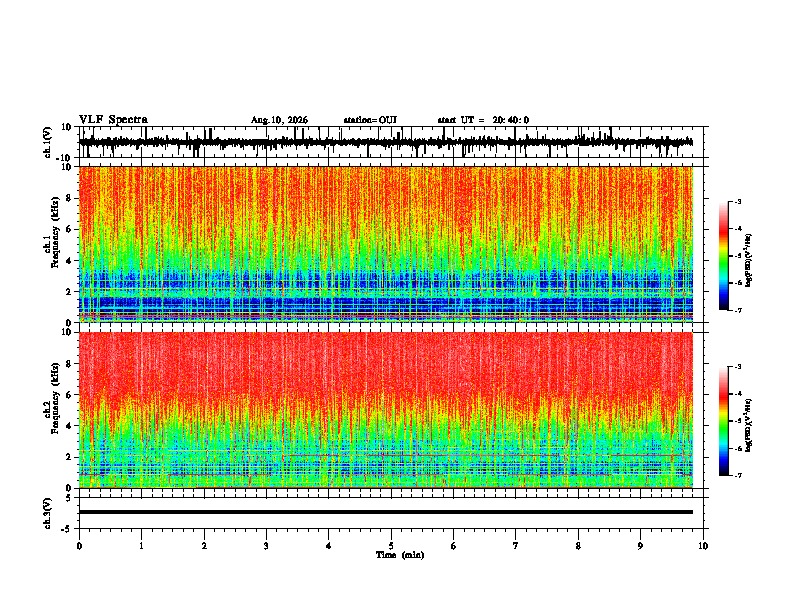Image resolution: width=792 pixels, height=612 pixels.
Task: Click the ch.2 "Frequency (kHz)" axis label
Action: 55,398
